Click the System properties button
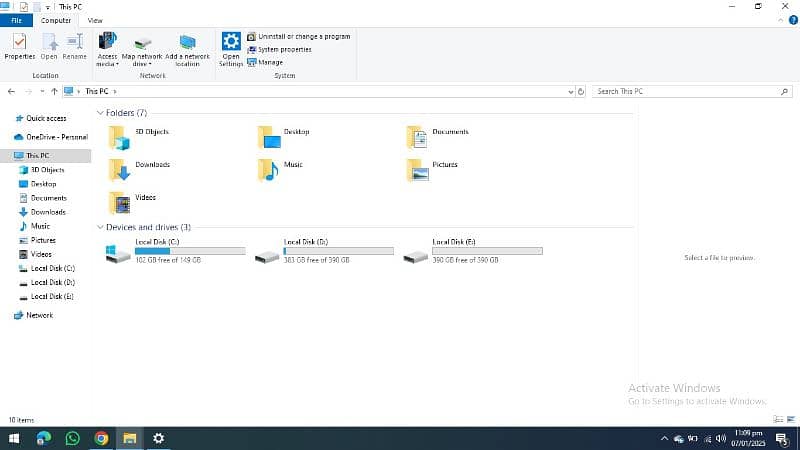Screen dimensions: 800x450 tap(284, 49)
